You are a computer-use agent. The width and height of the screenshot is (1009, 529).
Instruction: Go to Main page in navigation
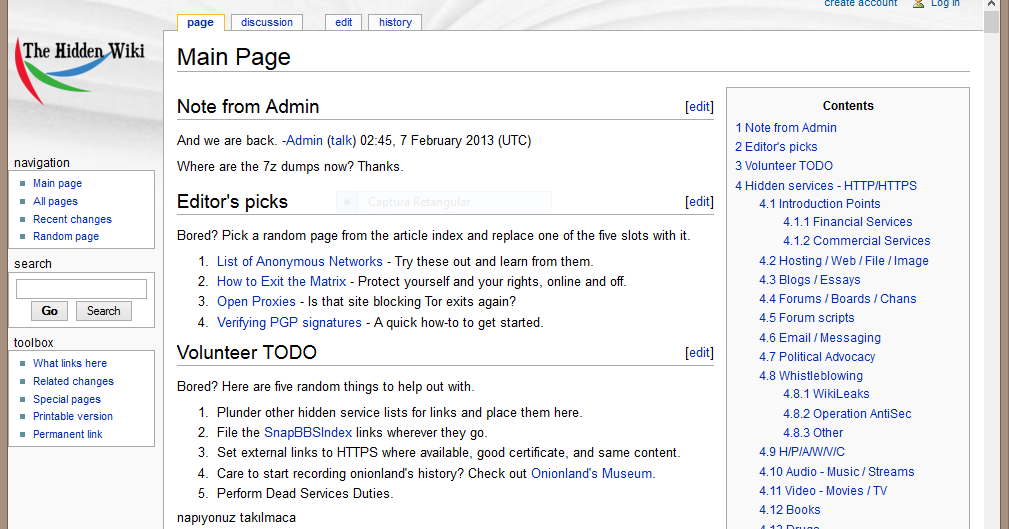57,183
